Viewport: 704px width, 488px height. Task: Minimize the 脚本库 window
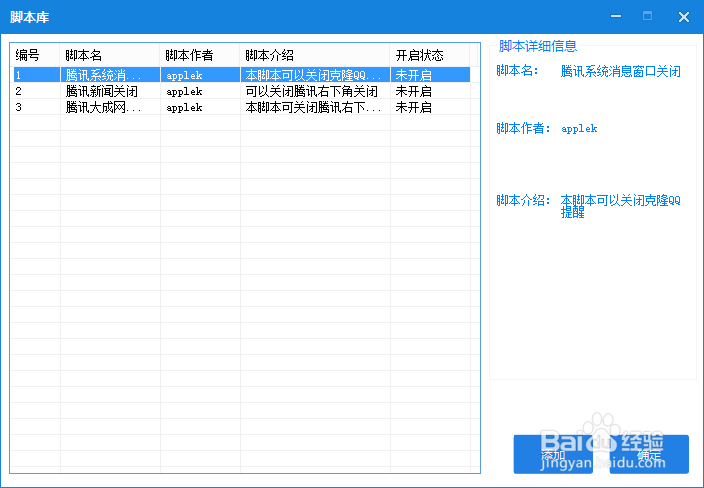pyautogui.click(x=616, y=17)
